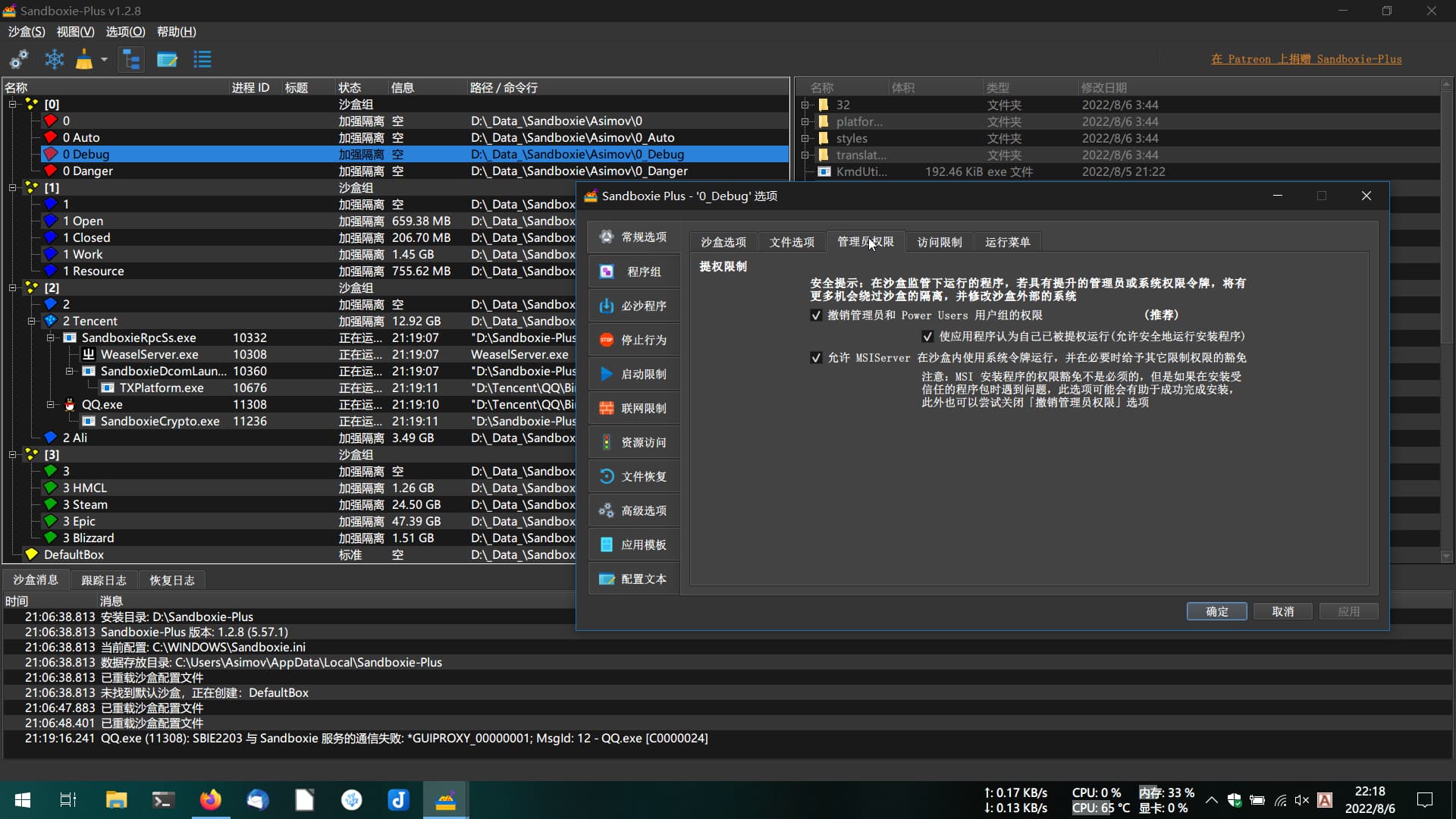Switch to the 访问限制 tab
This screenshot has width=1456, height=819.
[939, 242]
